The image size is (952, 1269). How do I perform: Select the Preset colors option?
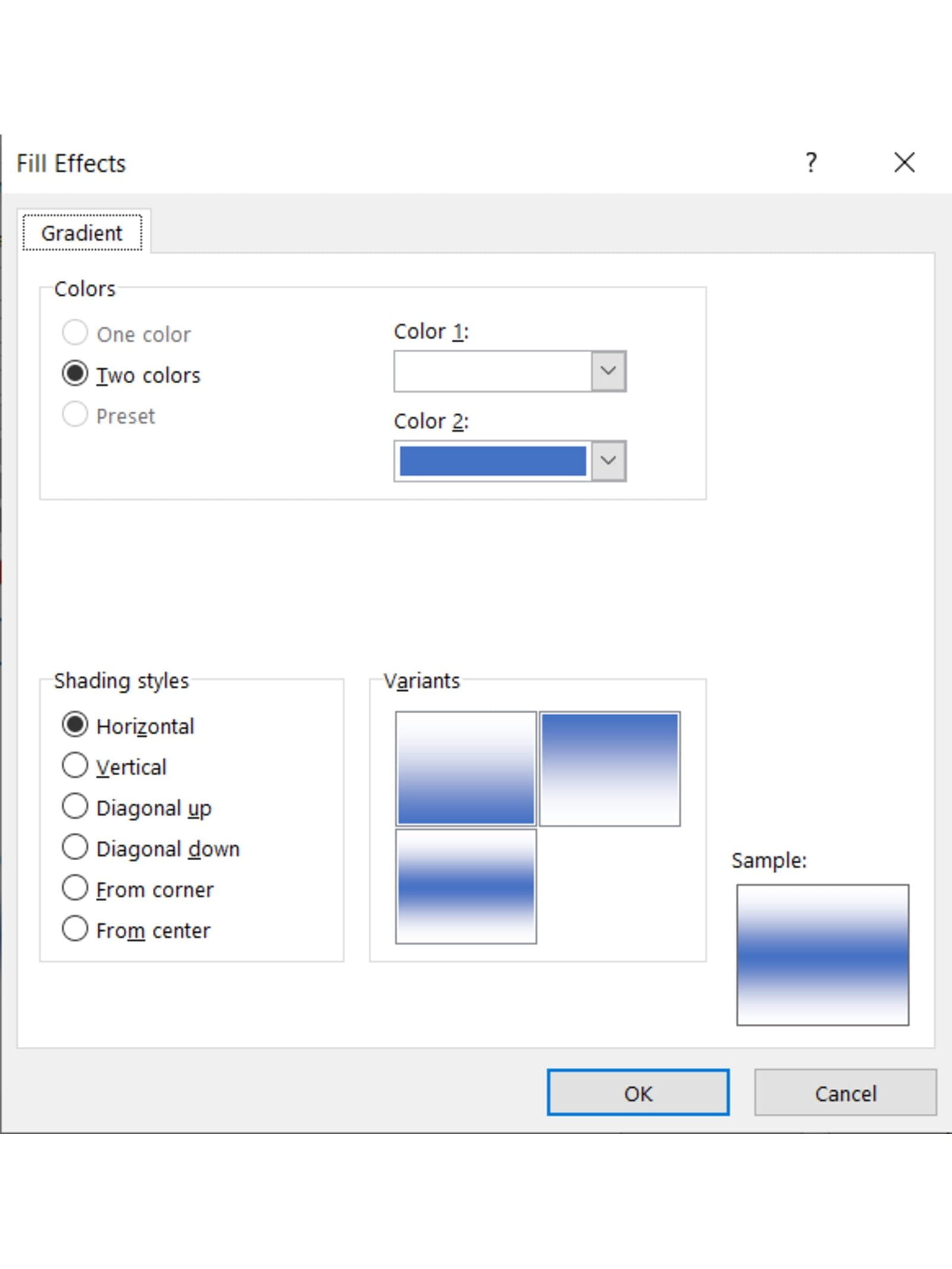click(x=75, y=415)
